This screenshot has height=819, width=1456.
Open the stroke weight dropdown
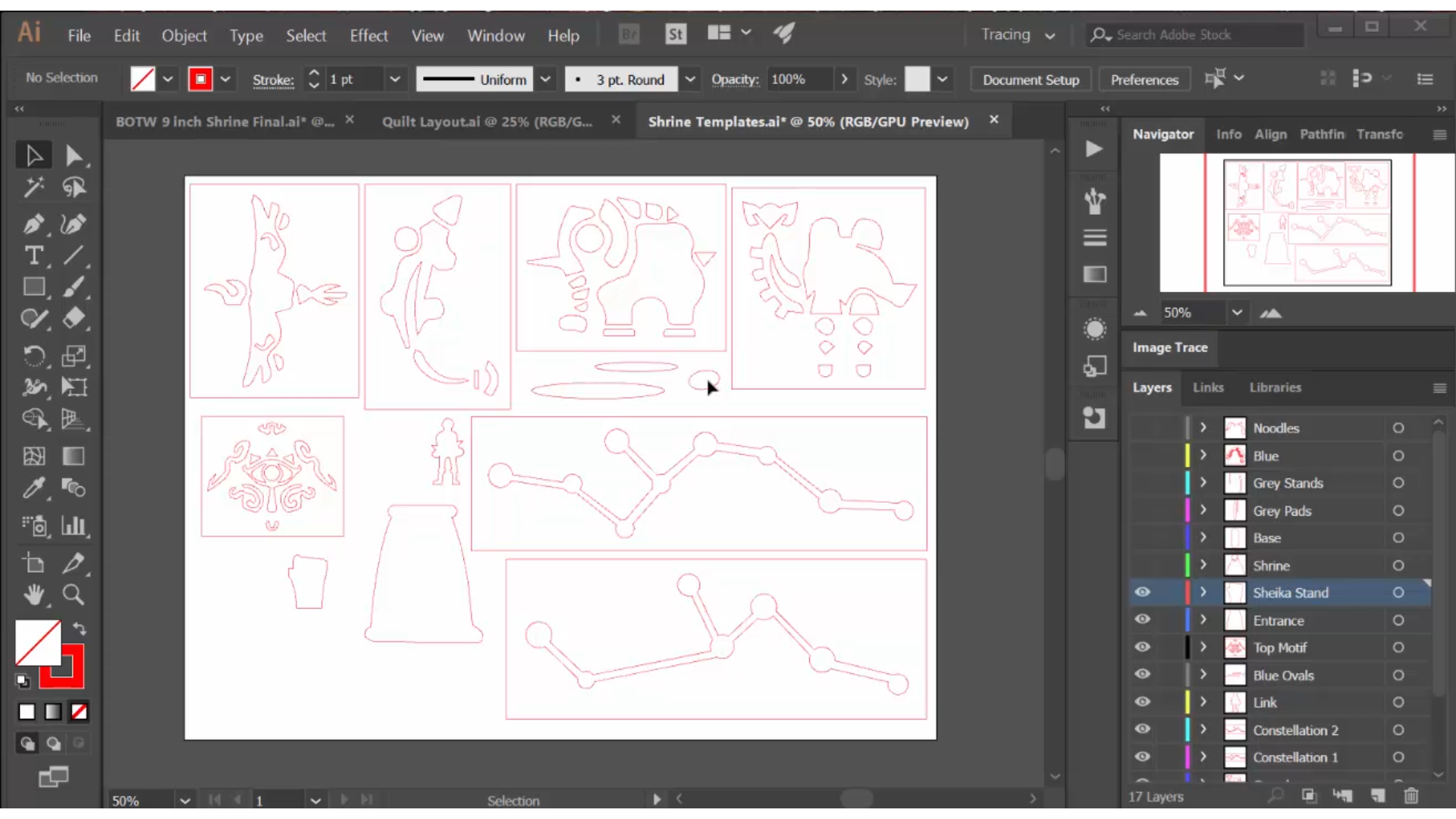pos(394,79)
